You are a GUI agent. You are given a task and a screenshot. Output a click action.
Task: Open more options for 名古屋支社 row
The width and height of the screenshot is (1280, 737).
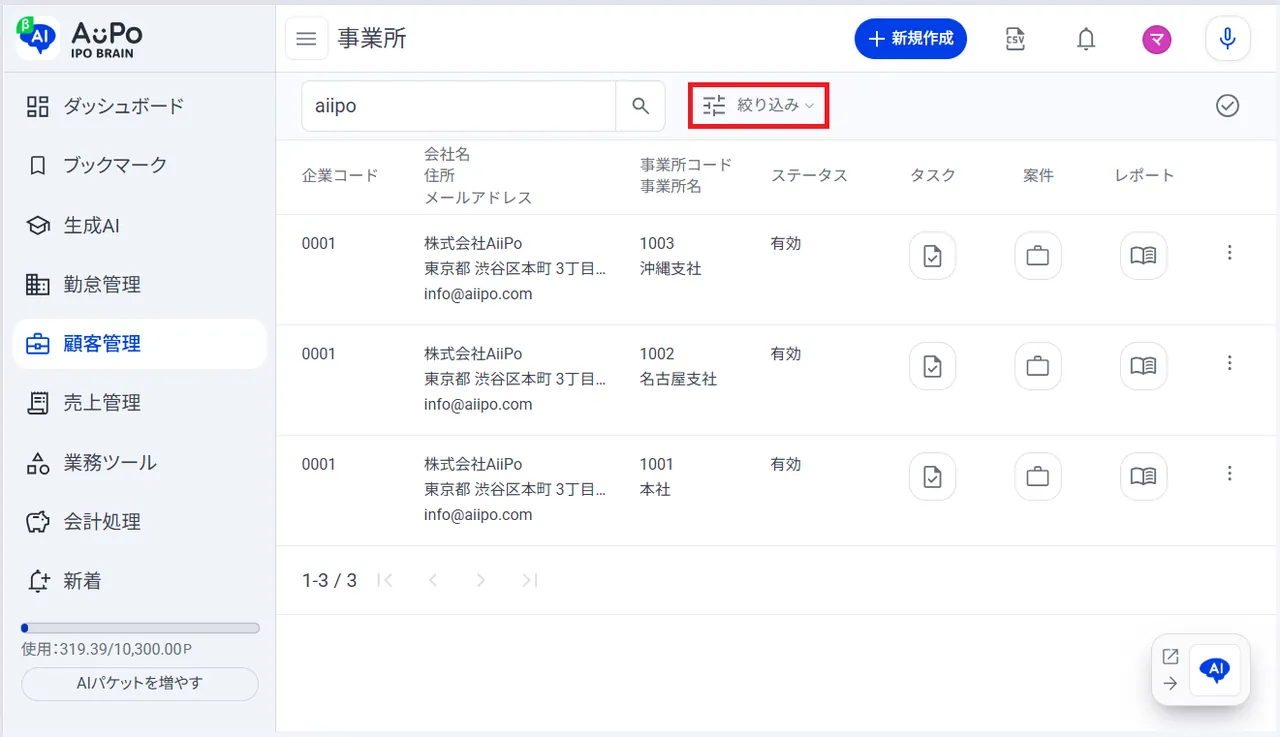tap(1230, 363)
